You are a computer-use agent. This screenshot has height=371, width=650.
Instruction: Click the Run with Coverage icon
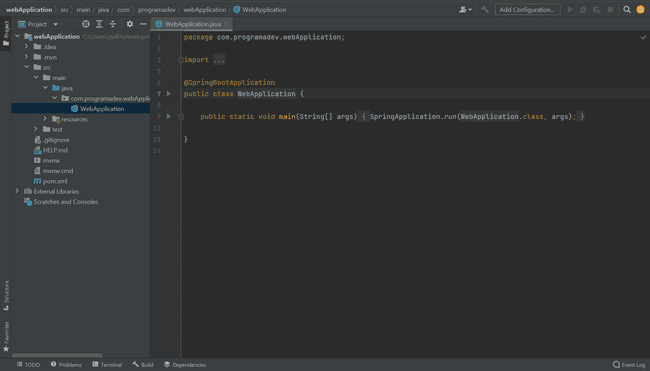click(597, 9)
